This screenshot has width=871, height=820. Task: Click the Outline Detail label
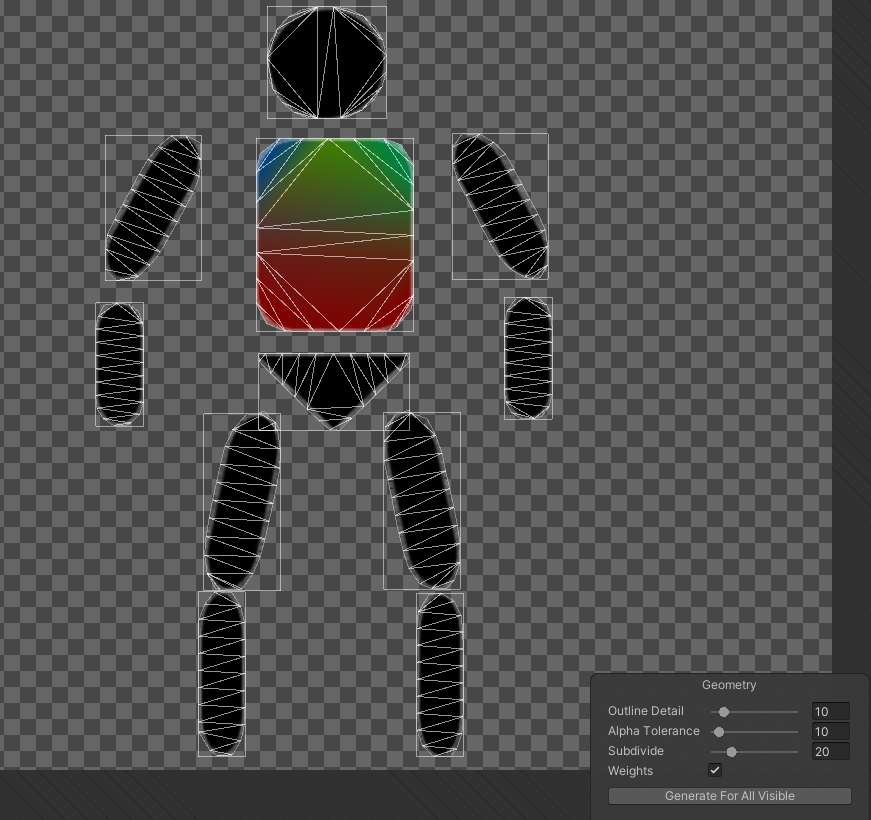tap(645, 711)
